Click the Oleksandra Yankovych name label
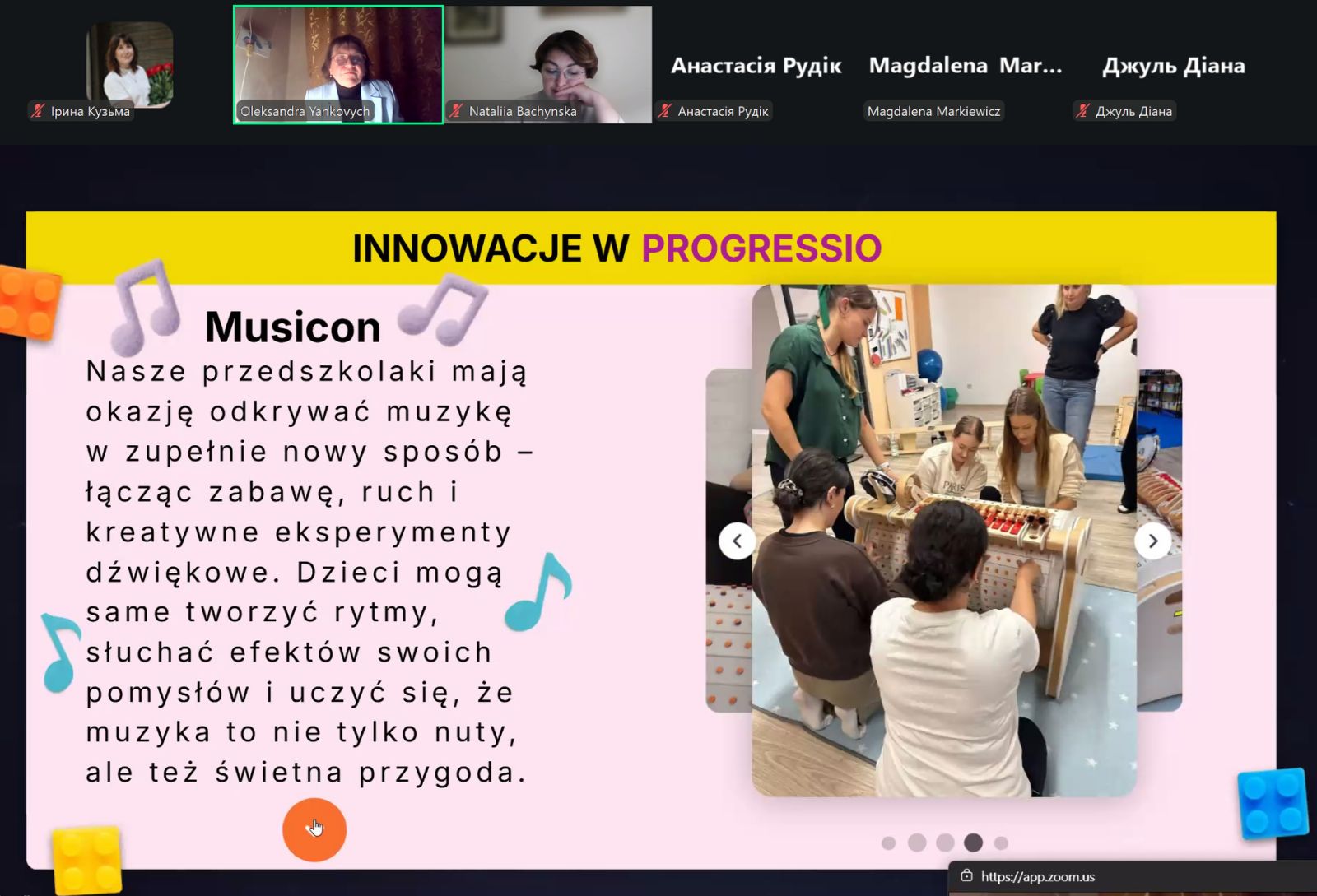 [x=305, y=111]
